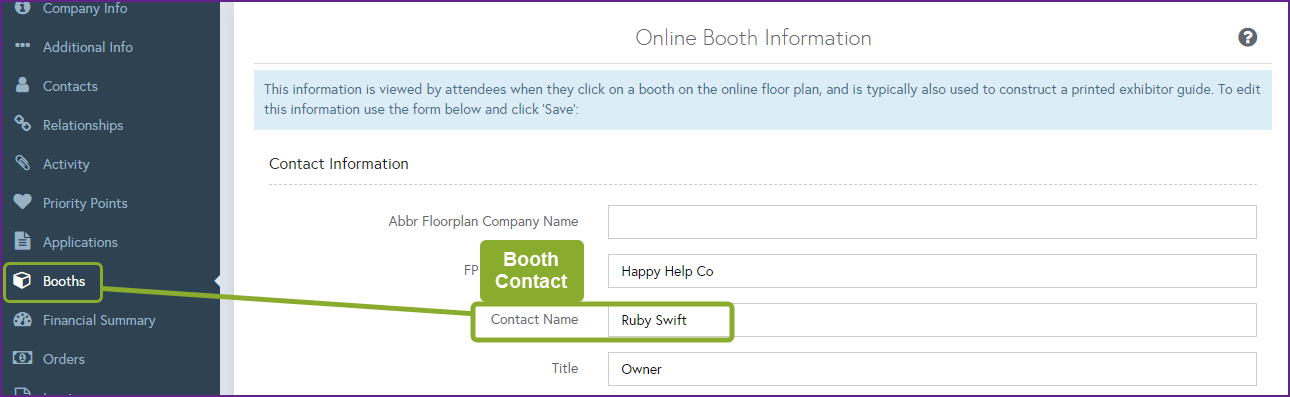Click the Company Info info icon
This screenshot has width=1290, height=397.
tap(22, 8)
